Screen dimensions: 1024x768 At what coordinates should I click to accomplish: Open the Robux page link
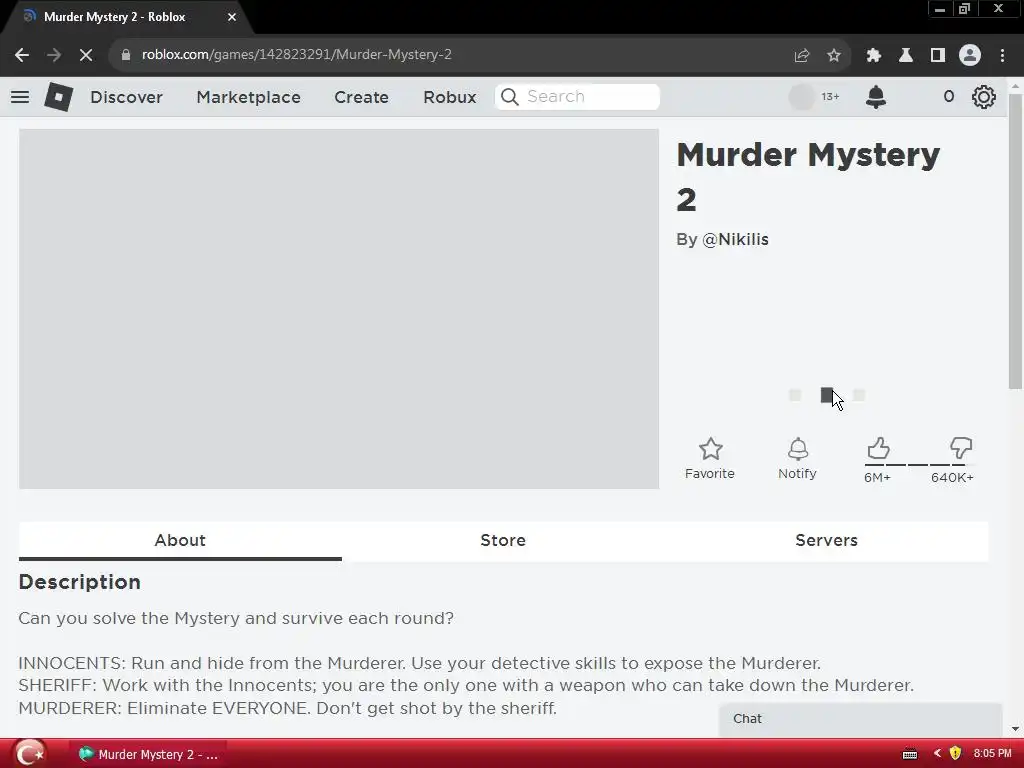tap(449, 97)
